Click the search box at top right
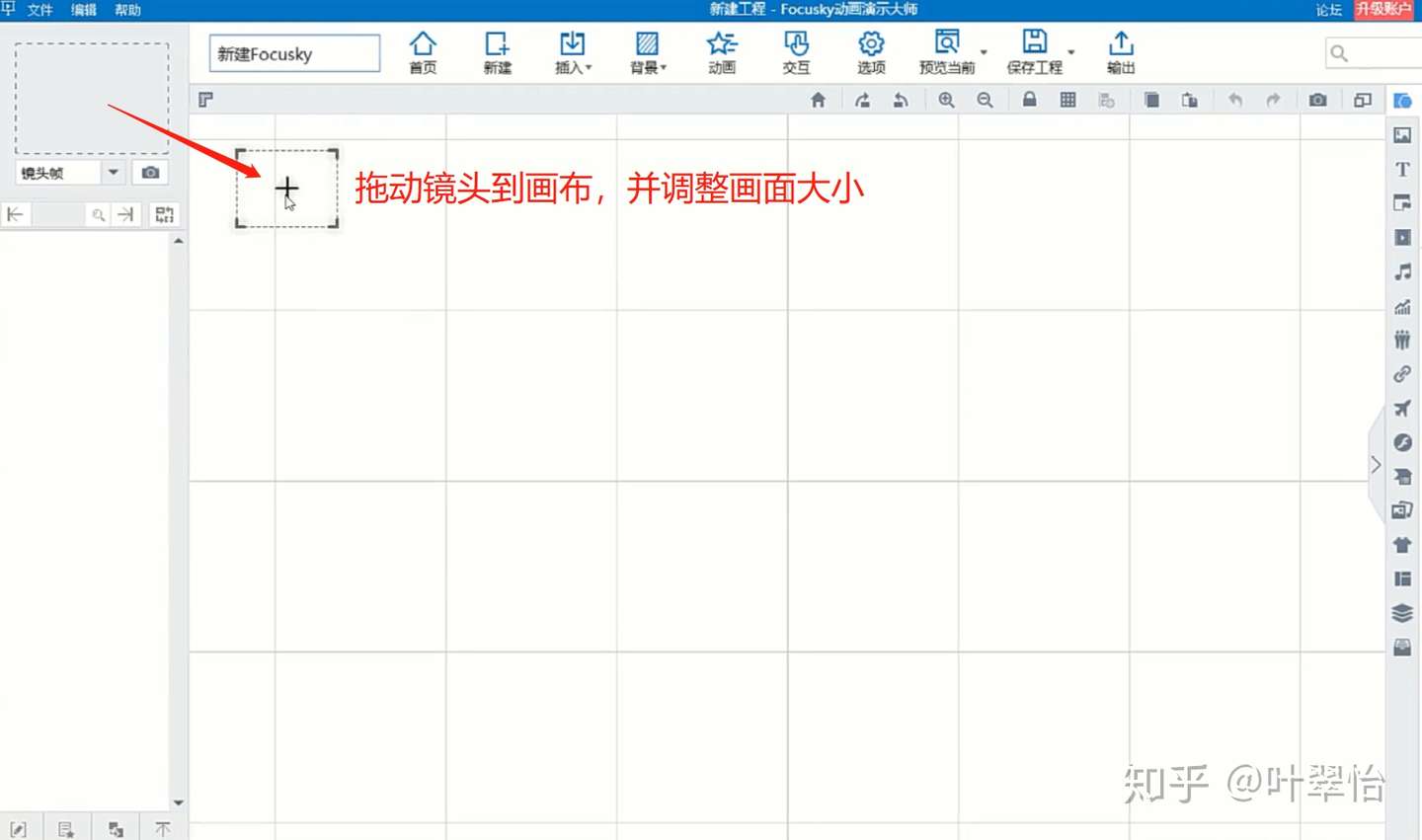Viewport: 1422px width, 840px height. (x=1373, y=53)
